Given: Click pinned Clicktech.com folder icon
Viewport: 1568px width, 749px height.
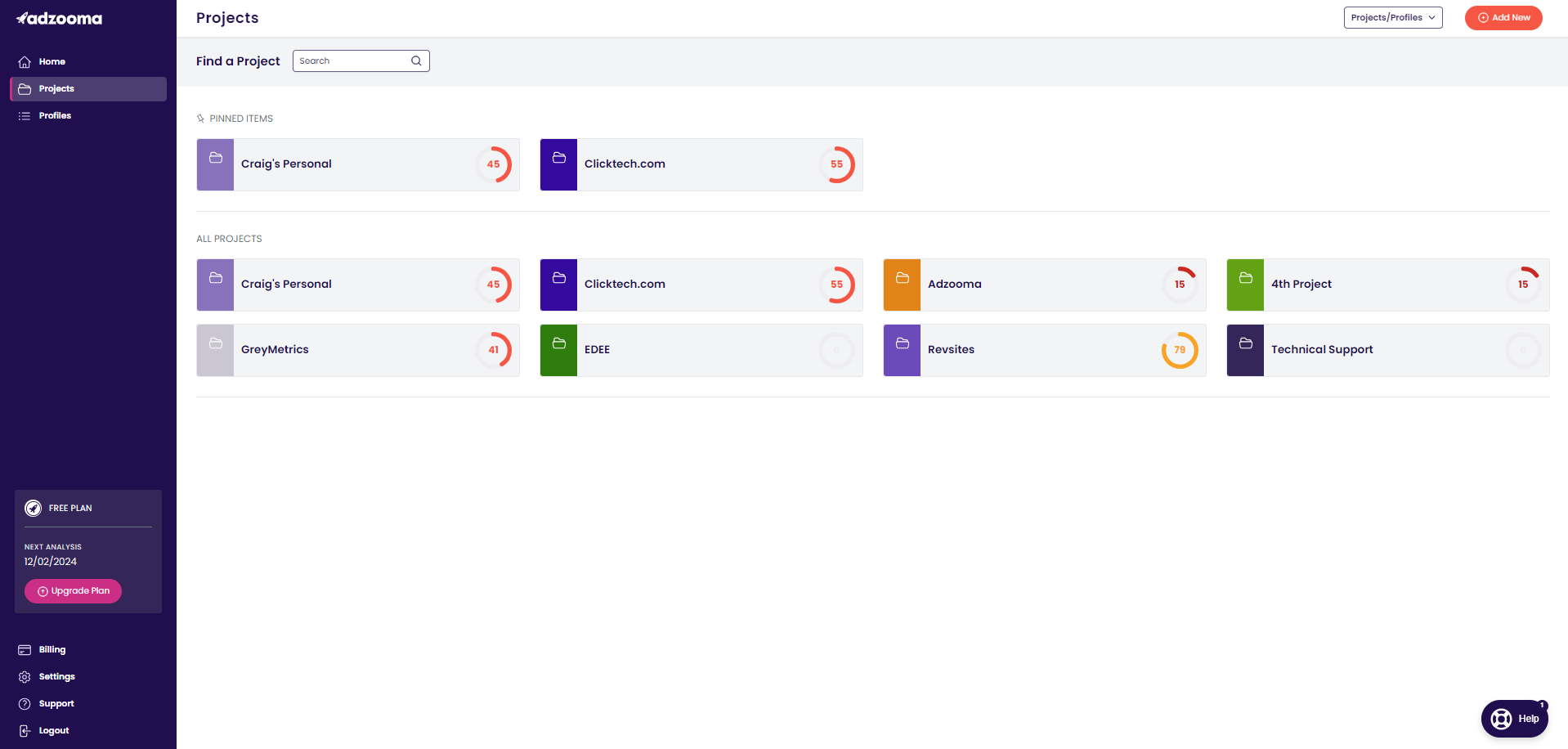Looking at the screenshot, I should click(x=559, y=158).
